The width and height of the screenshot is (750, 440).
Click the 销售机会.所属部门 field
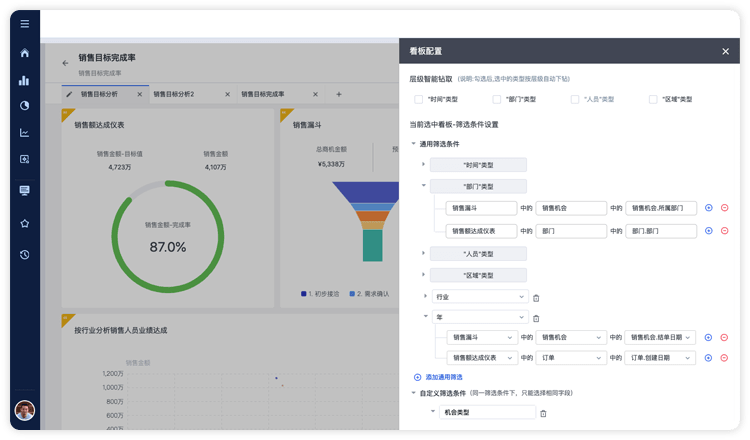pos(661,208)
